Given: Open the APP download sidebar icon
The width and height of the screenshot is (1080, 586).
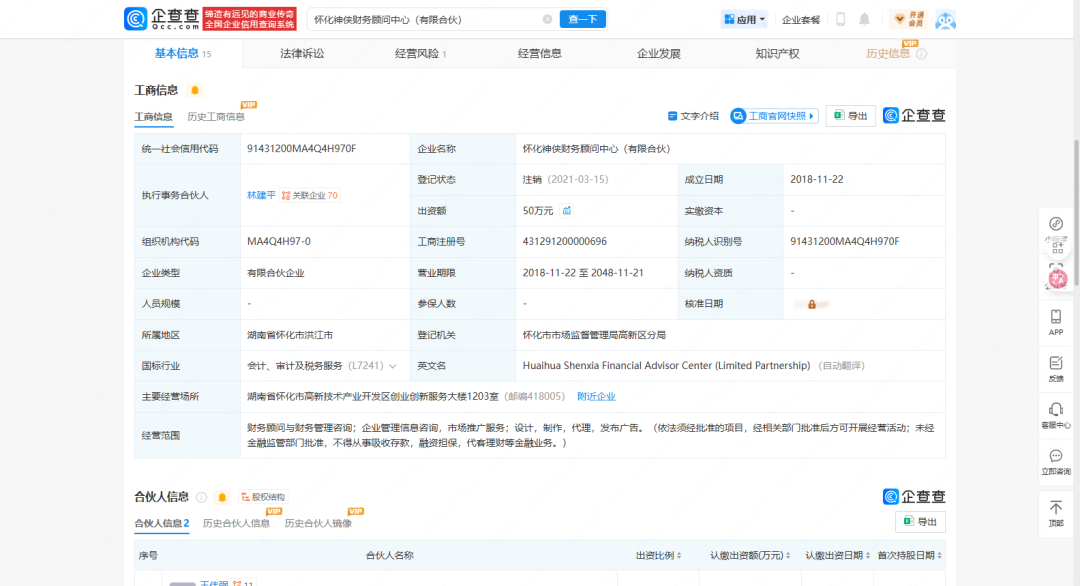Looking at the screenshot, I should [1056, 322].
